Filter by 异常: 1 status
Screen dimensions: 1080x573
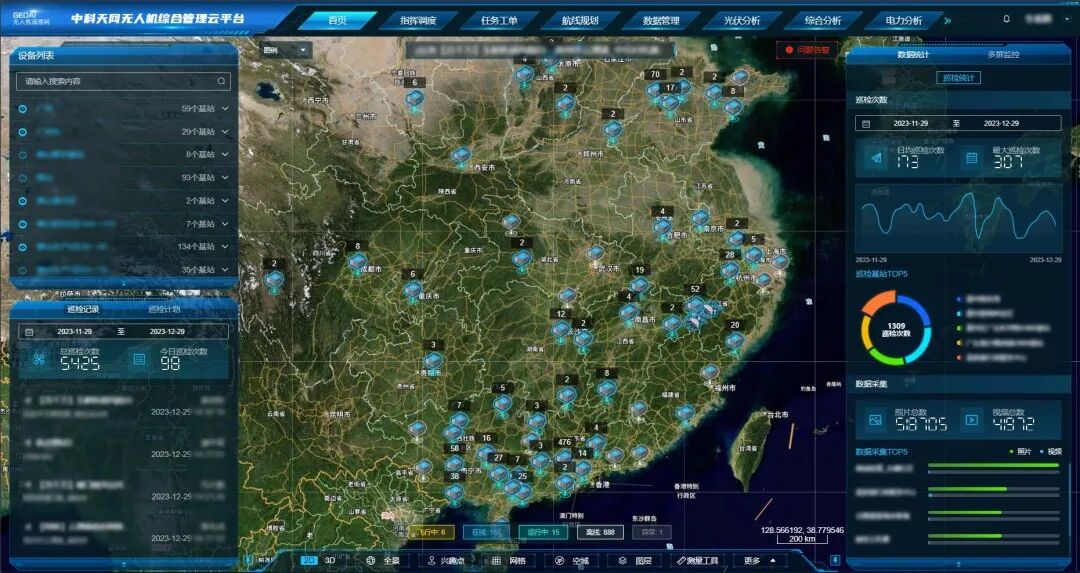(x=651, y=532)
